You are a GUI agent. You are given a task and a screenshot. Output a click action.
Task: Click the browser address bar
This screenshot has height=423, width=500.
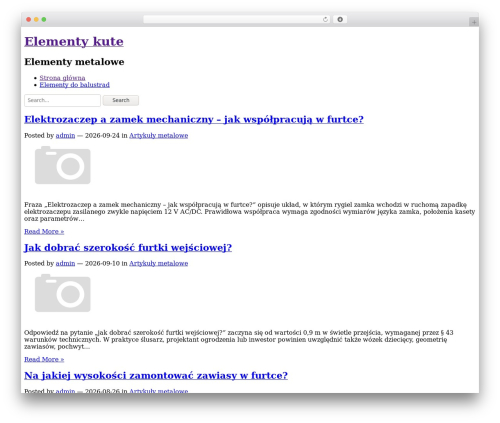coord(236,19)
